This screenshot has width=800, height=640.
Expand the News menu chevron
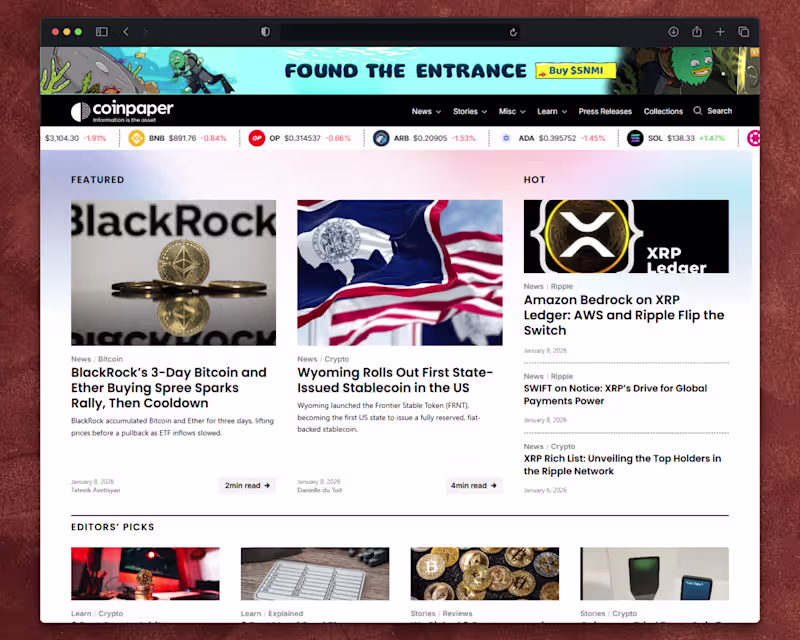click(438, 112)
